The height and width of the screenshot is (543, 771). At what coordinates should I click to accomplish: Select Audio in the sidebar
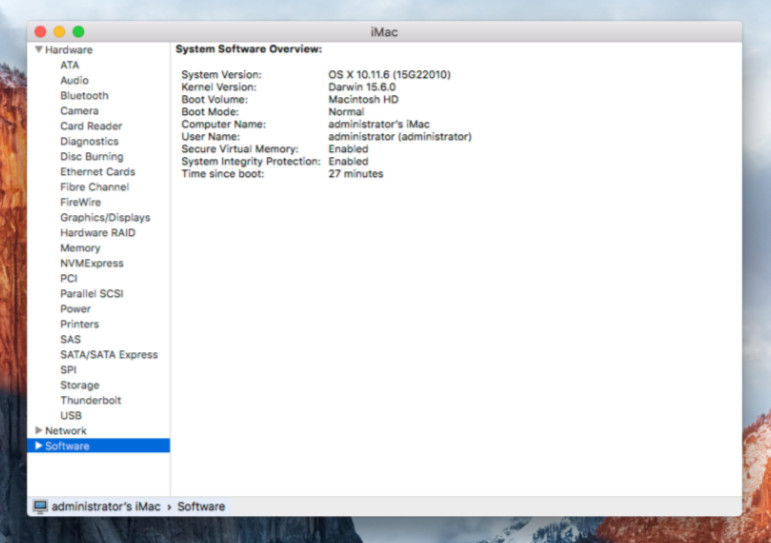[74, 80]
